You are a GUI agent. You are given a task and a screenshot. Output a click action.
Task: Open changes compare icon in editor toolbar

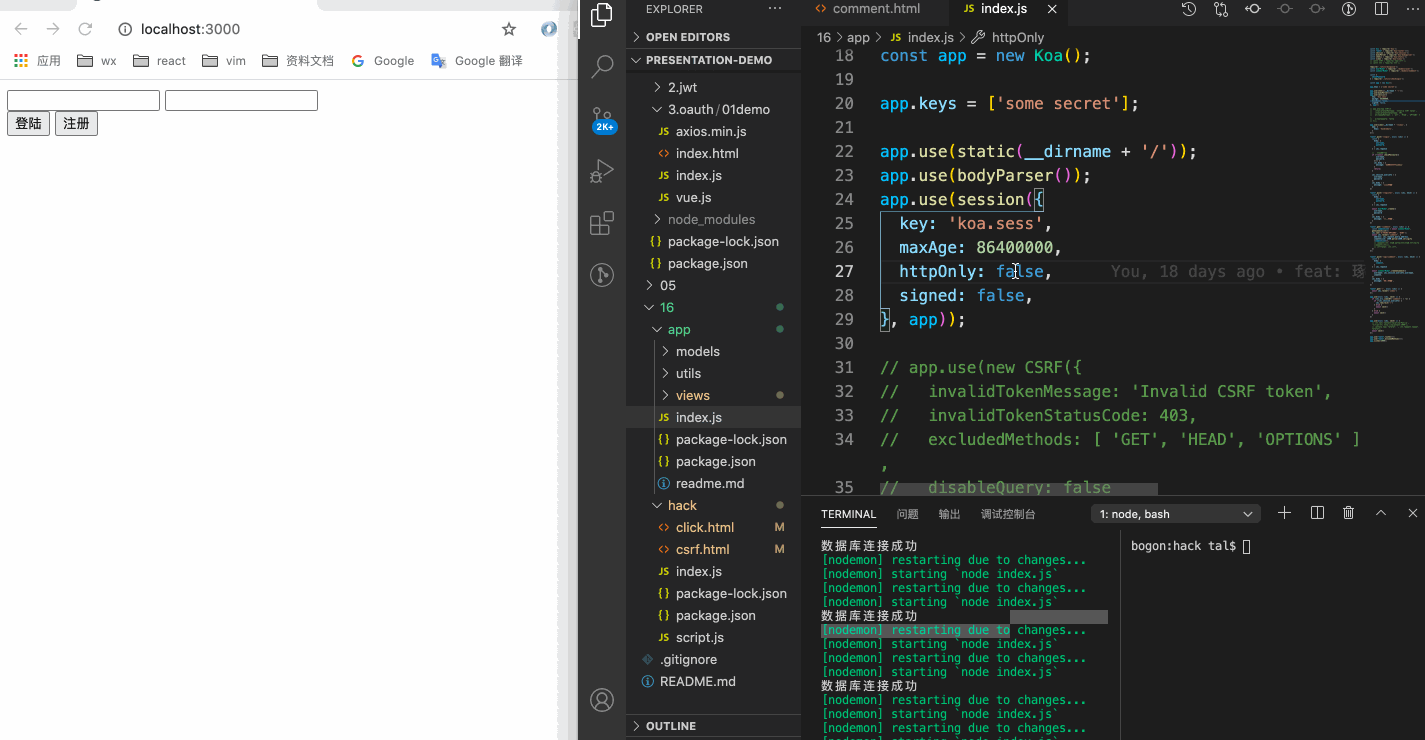1220,9
